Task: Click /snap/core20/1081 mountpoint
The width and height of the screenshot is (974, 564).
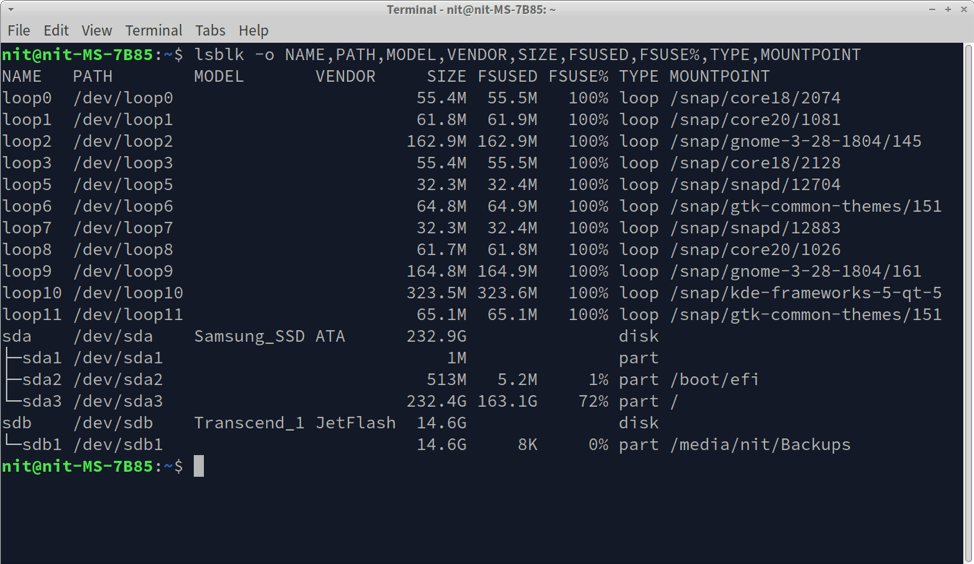Action: tap(755, 120)
